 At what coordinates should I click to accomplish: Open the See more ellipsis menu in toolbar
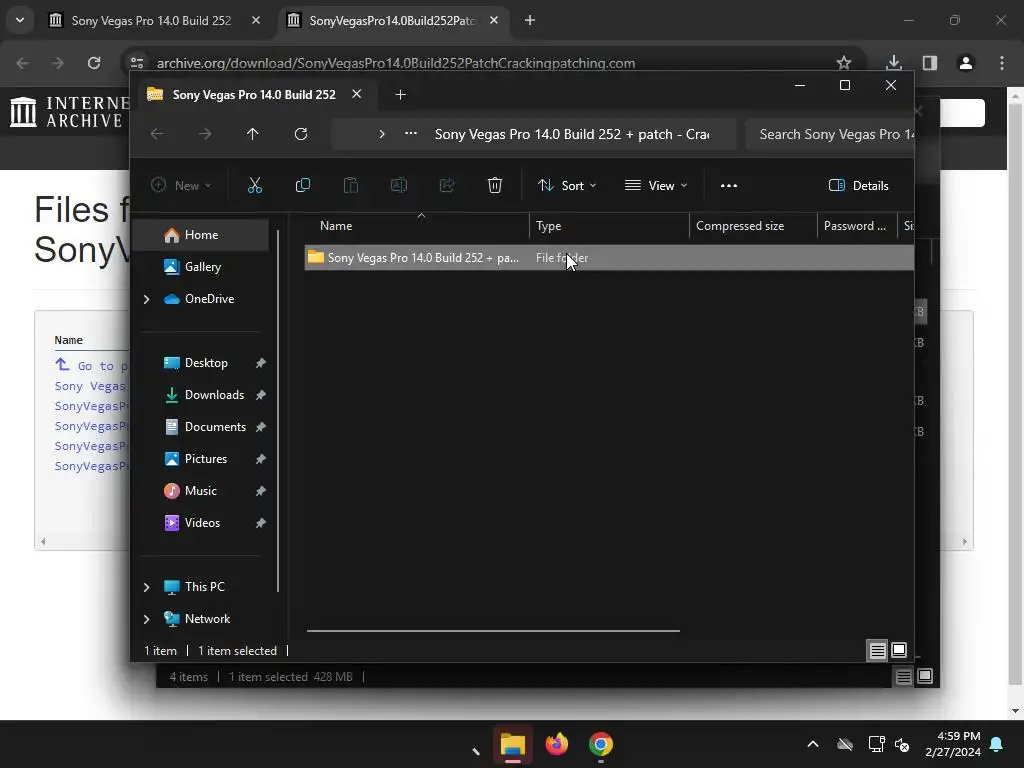[x=729, y=185]
